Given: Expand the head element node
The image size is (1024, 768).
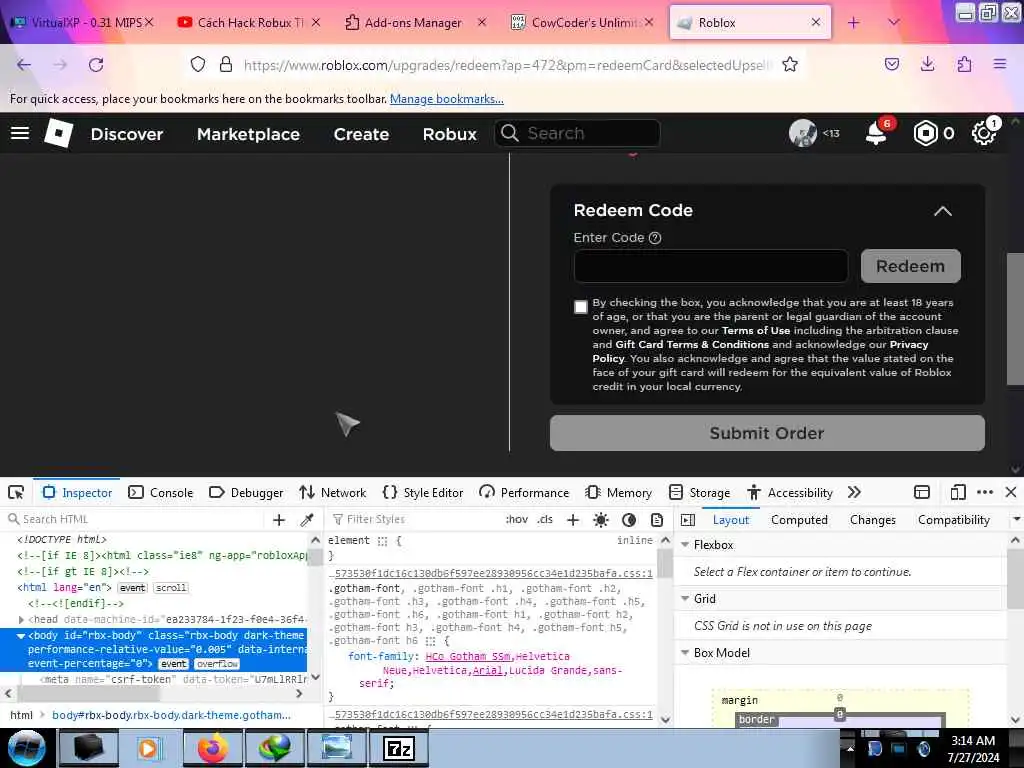Looking at the screenshot, I should 21,620.
